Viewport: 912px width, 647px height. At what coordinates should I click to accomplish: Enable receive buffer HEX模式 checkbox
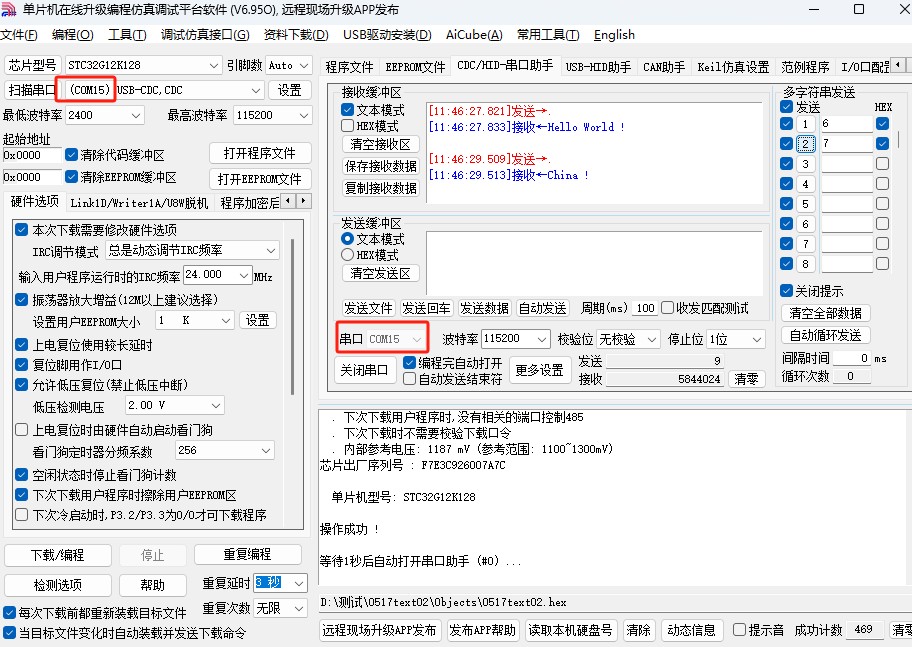point(347,126)
